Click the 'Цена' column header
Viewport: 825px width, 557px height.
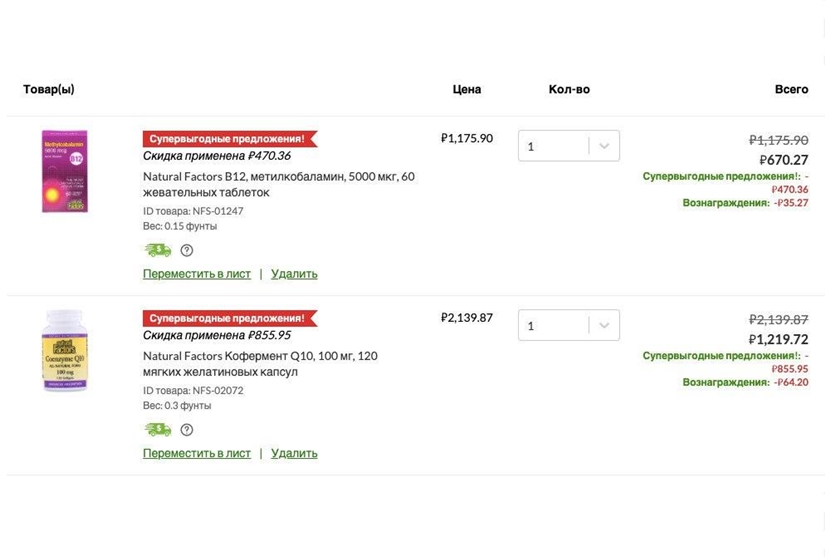tap(467, 89)
